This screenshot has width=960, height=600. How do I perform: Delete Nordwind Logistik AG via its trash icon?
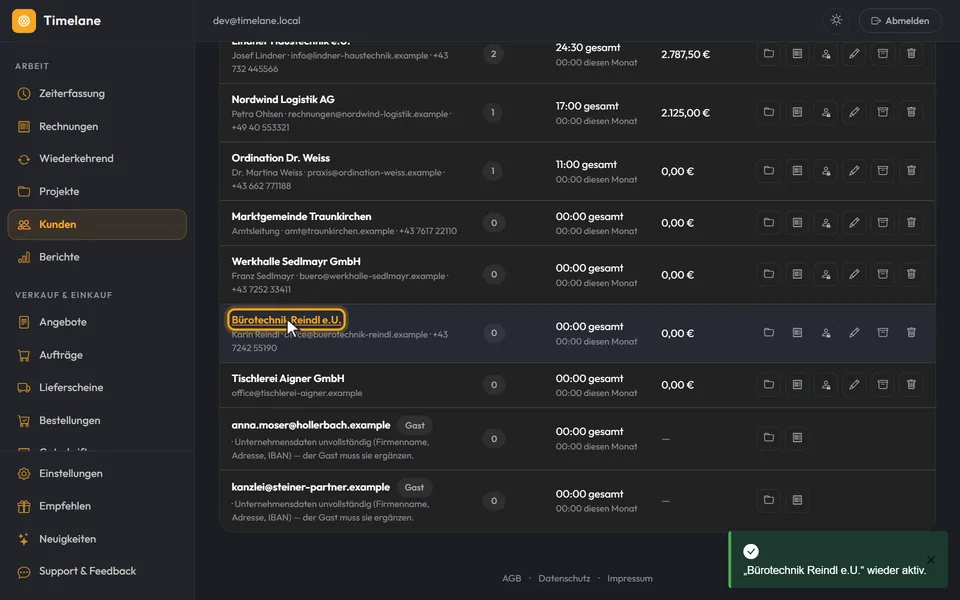(x=911, y=112)
